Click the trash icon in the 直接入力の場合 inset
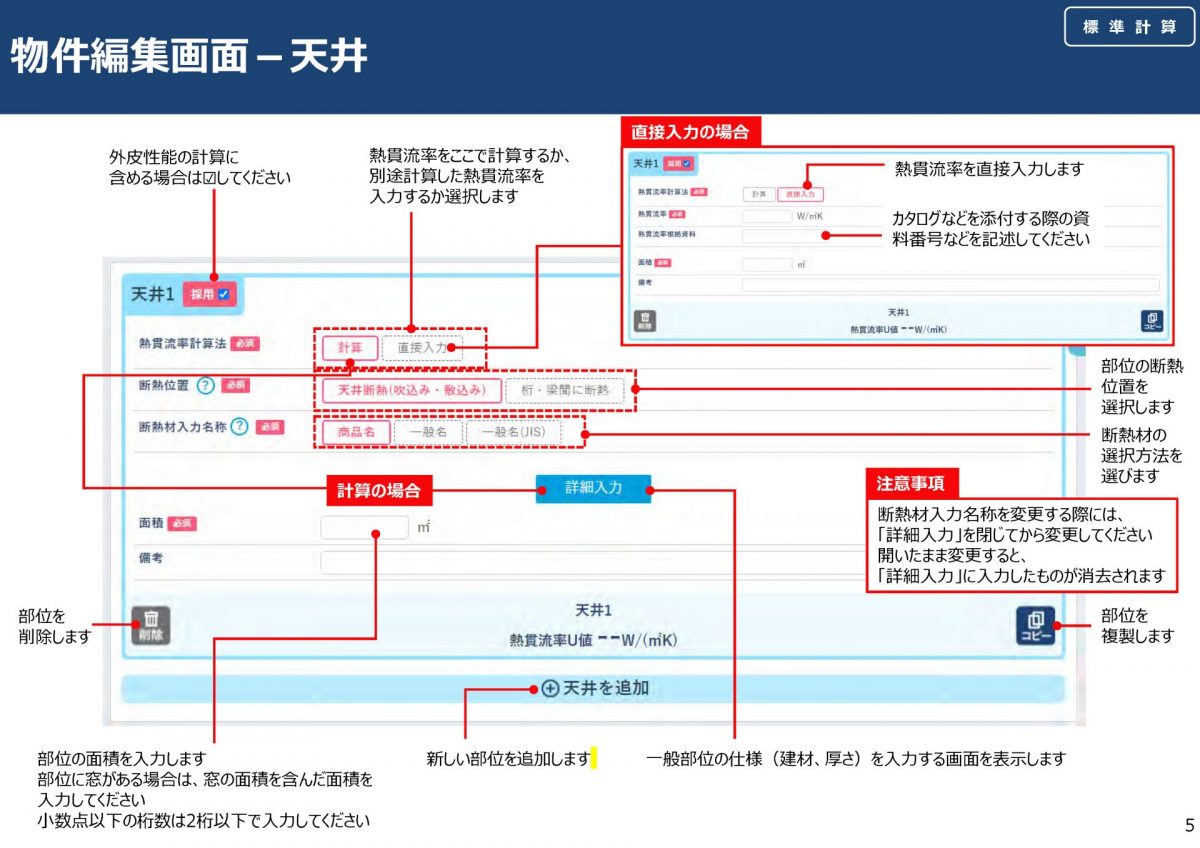This screenshot has height=848, width=1200. 646,322
